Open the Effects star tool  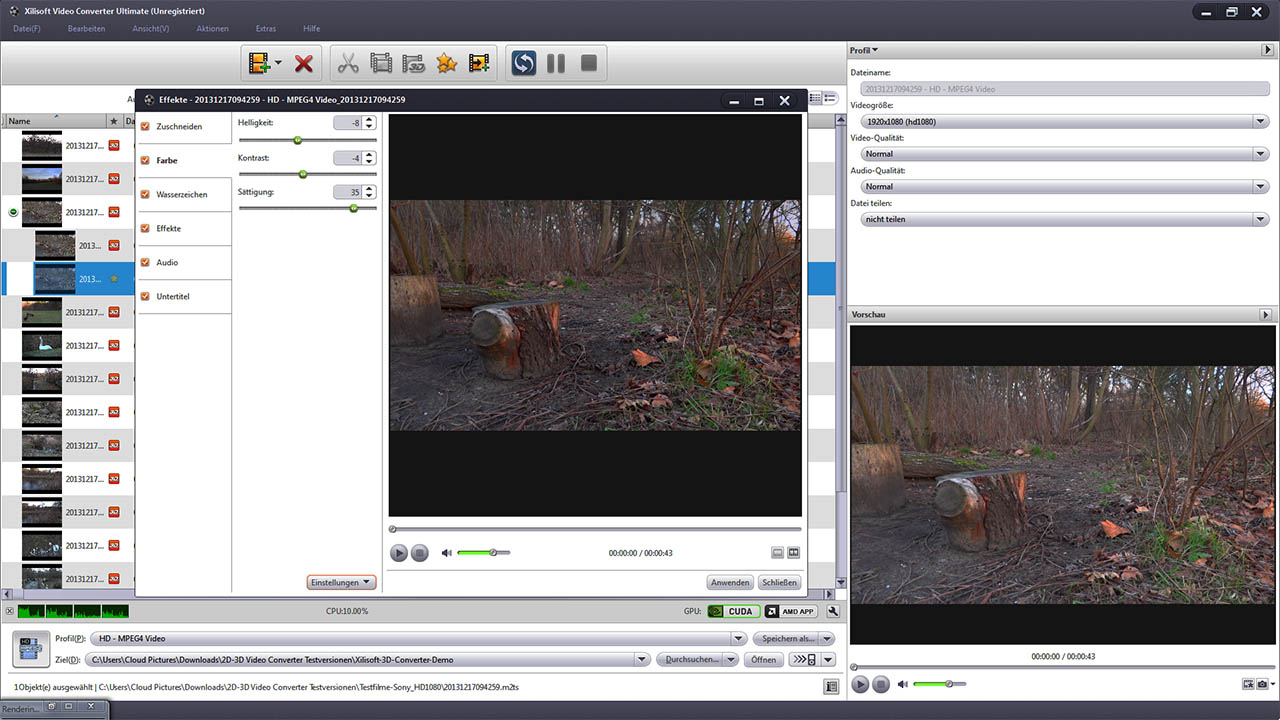(447, 64)
